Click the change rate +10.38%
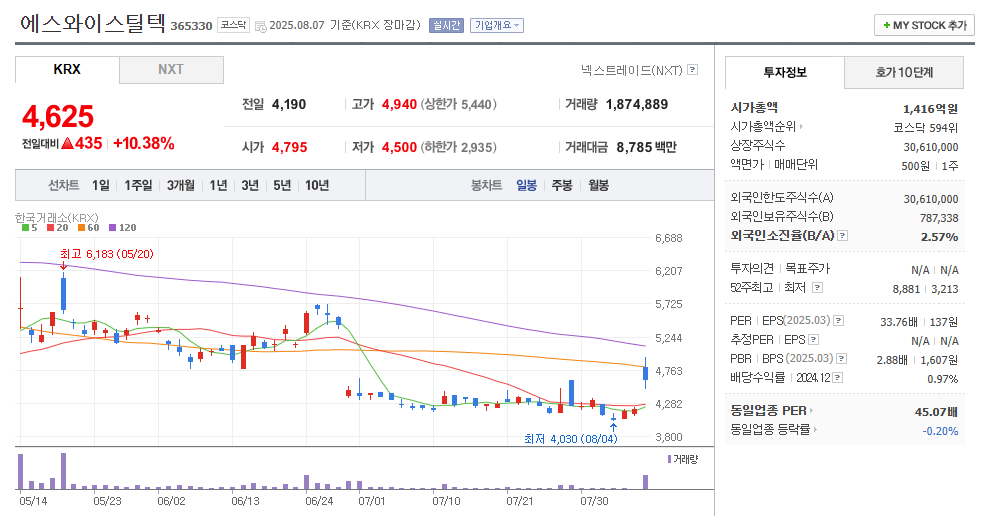The width and height of the screenshot is (983, 516). 144,144
